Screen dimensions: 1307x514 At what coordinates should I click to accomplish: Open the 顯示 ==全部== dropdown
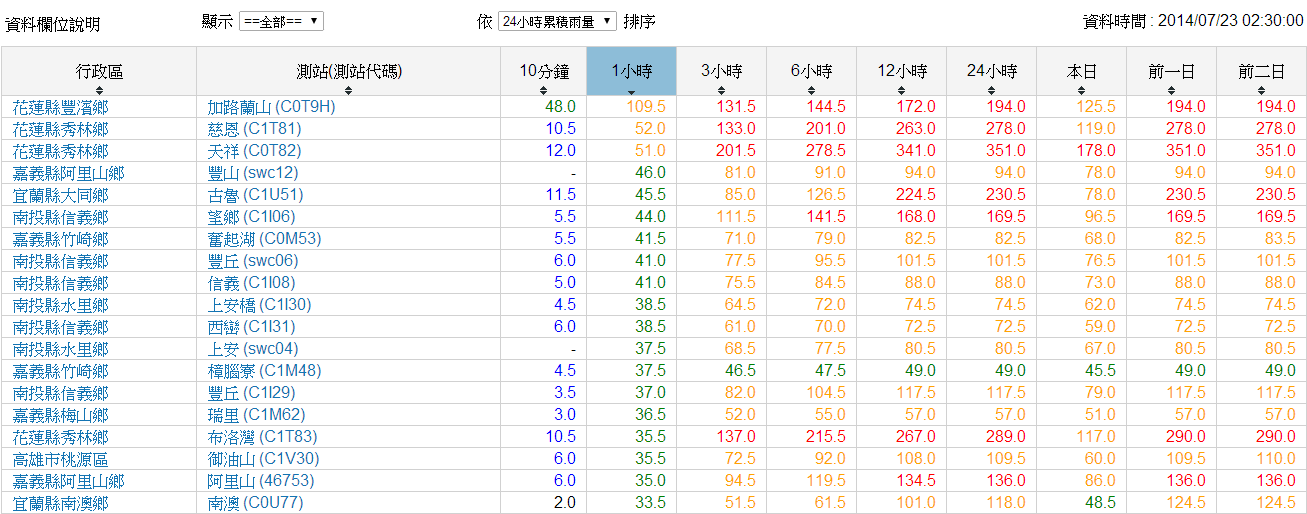[281, 21]
